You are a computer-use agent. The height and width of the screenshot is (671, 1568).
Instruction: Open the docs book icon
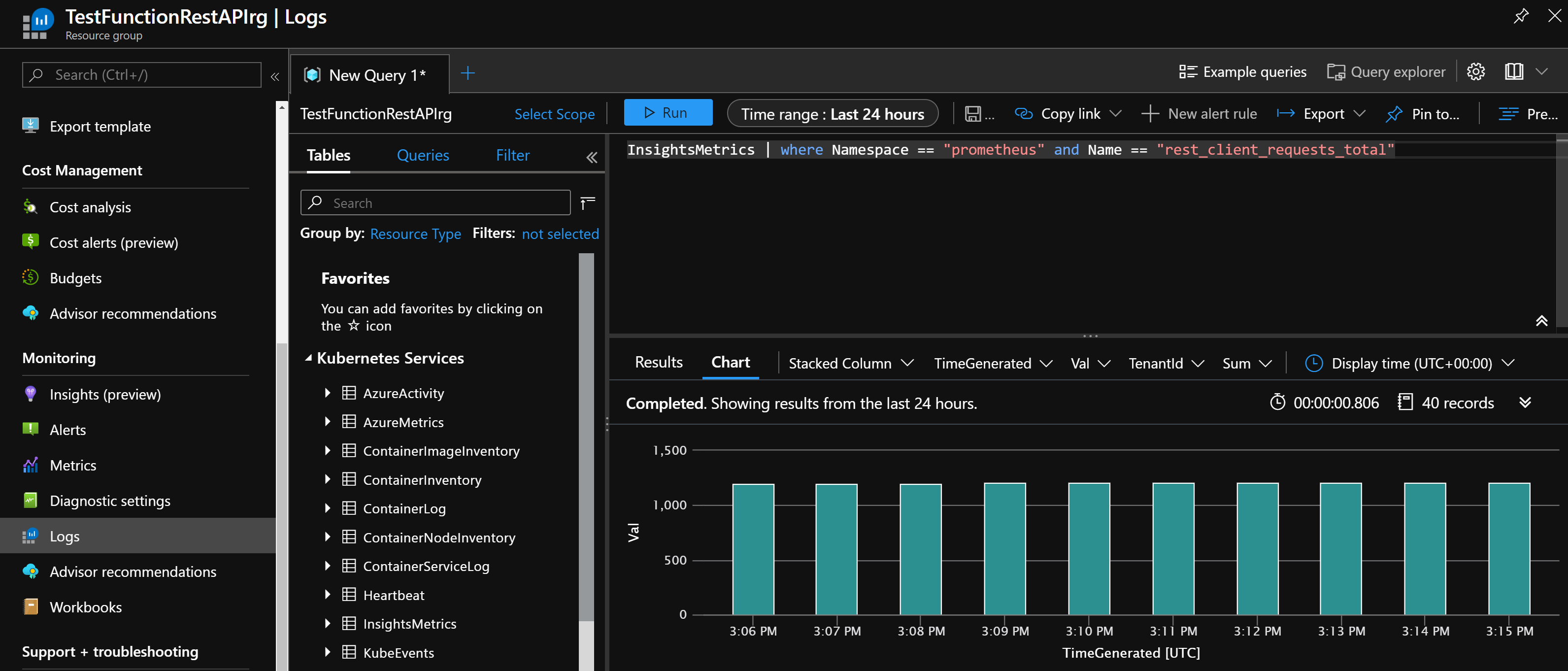(1514, 72)
